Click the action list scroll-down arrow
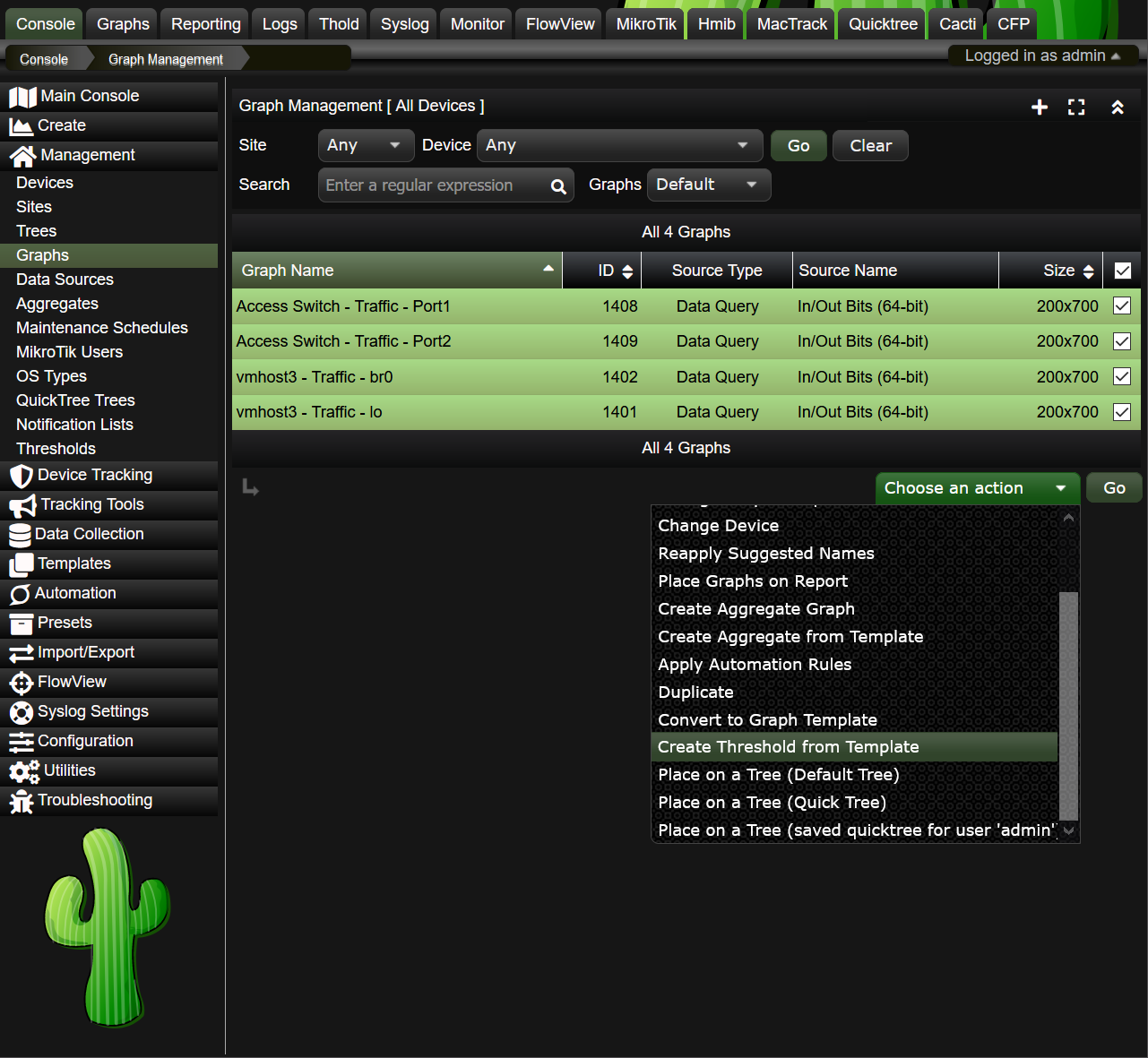 (x=1068, y=830)
